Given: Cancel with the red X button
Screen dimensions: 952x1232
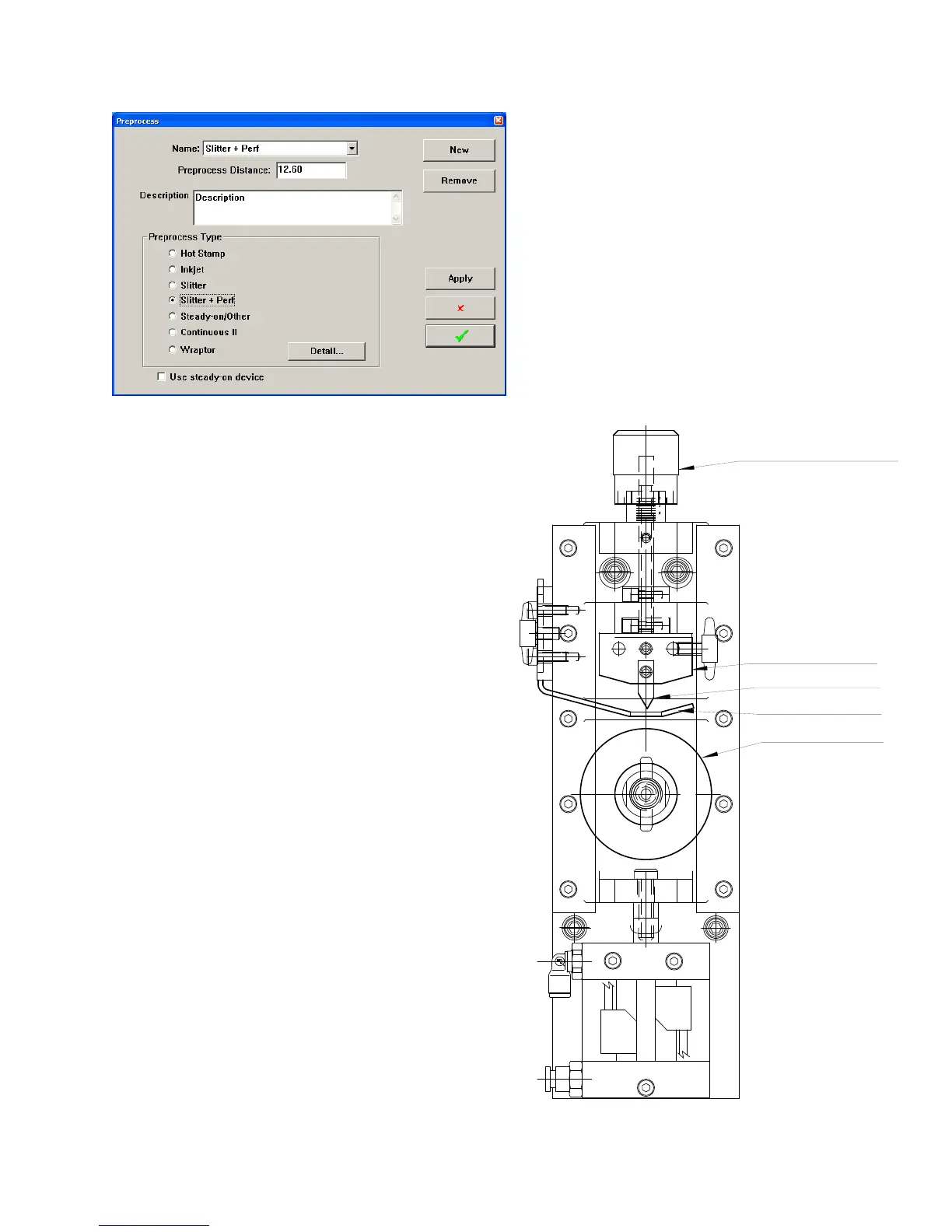Looking at the screenshot, I should (x=460, y=308).
